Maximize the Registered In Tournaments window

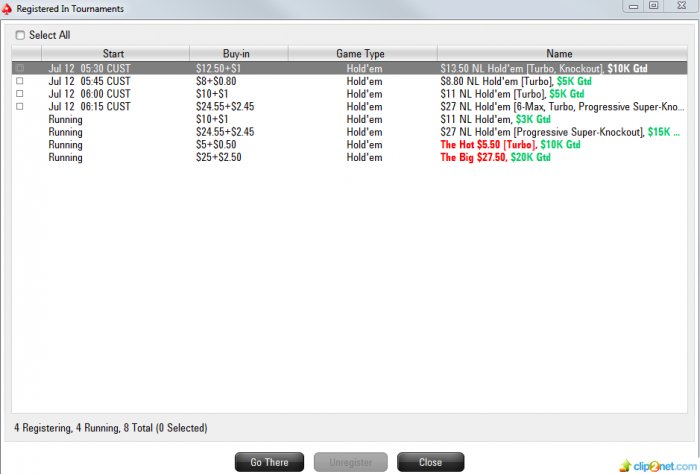coord(654,6)
